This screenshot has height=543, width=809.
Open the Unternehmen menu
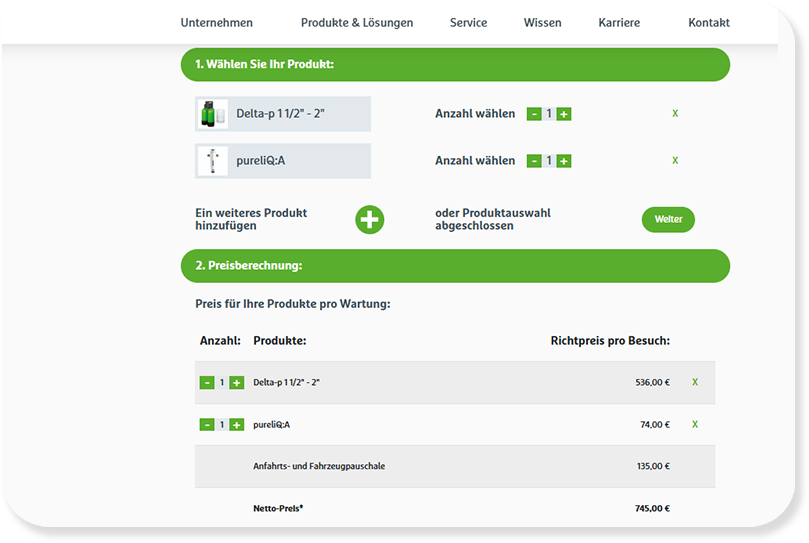[x=216, y=23]
